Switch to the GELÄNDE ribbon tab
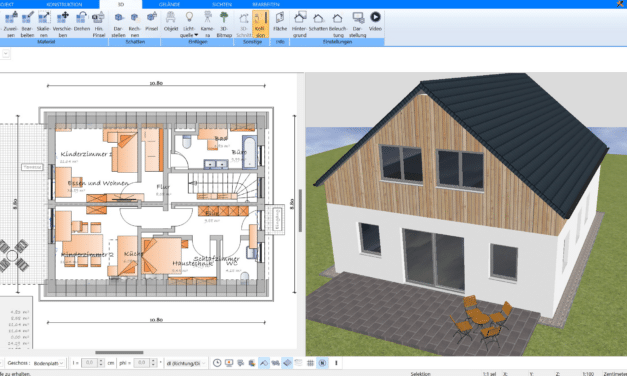 pyautogui.click(x=169, y=4)
